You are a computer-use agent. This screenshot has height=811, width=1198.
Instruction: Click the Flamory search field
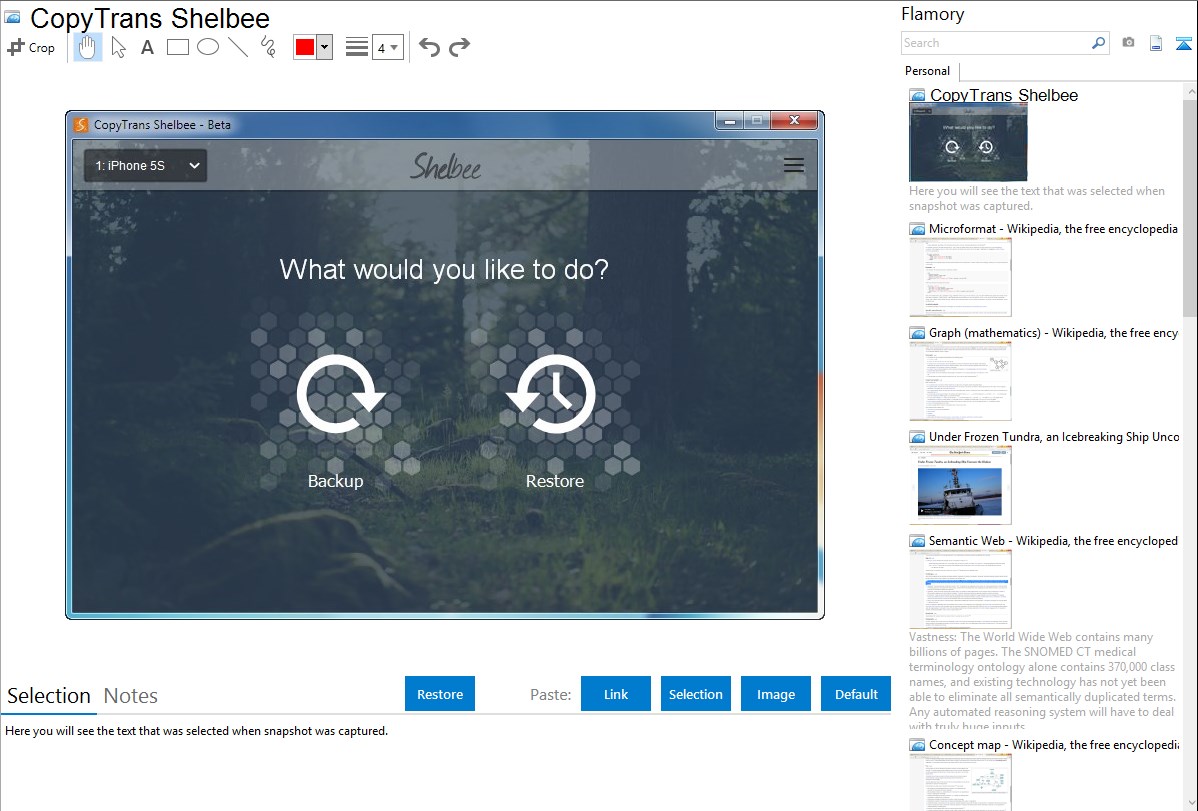tap(995, 43)
